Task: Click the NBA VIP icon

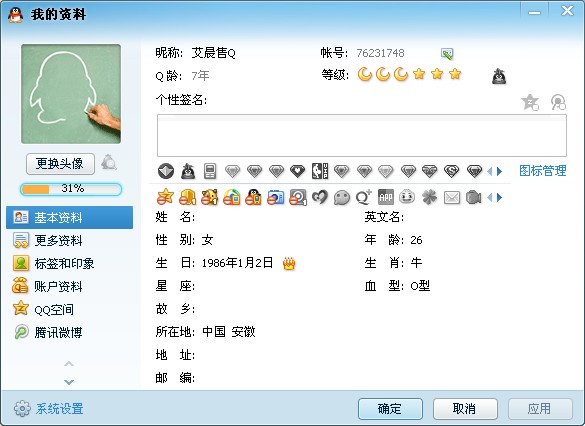Action: 320,171
